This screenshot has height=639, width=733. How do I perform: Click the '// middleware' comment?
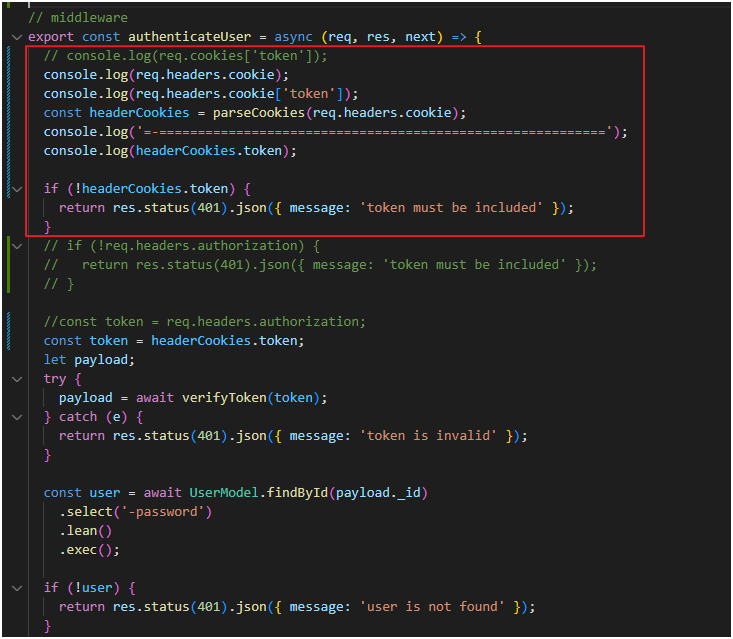[x=78, y=18]
